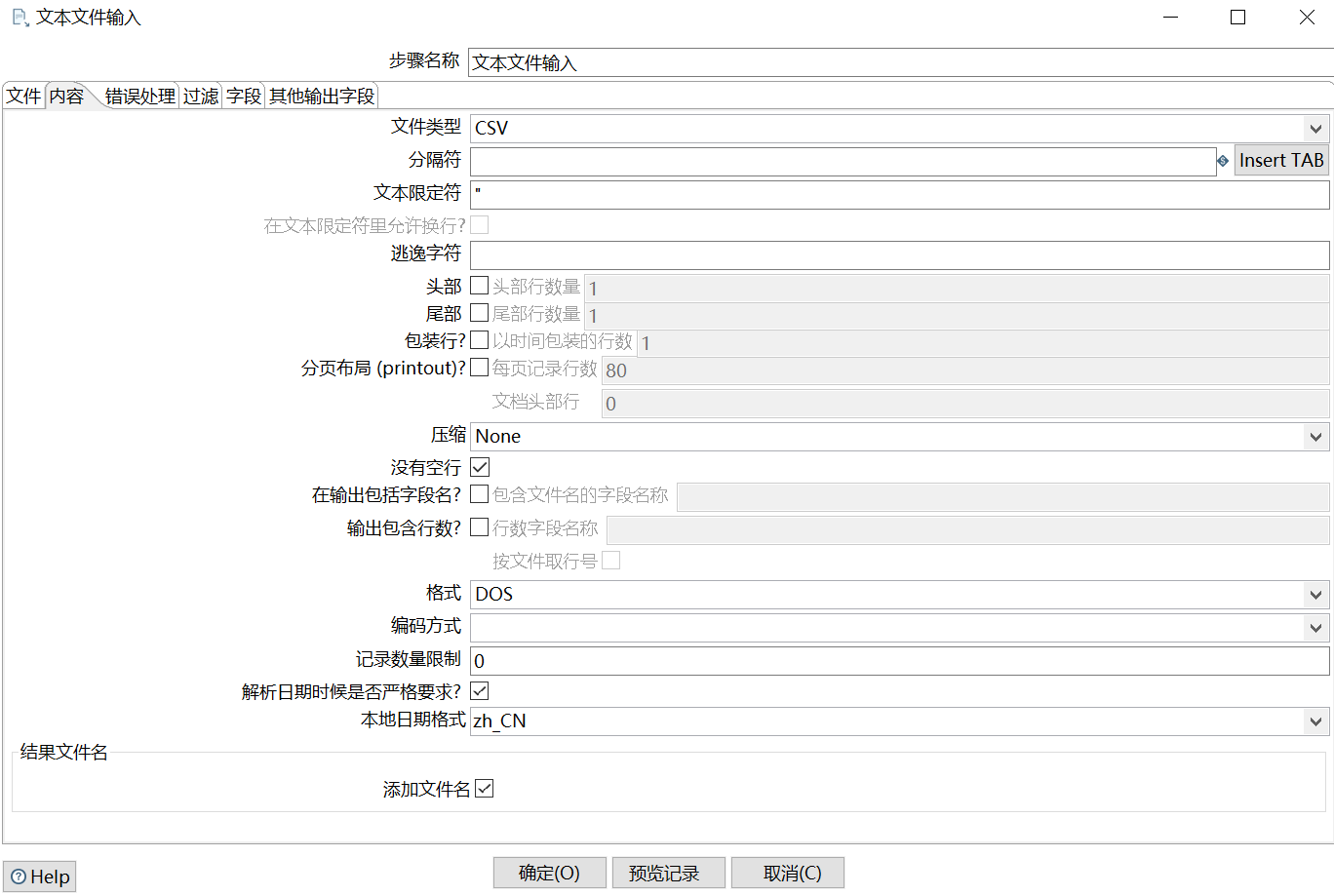The width and height of the screenshot is (1334, 896).
Task: Open the 压缩 None dropdown
Action: pyautogui.click(x=1315, y=437)
